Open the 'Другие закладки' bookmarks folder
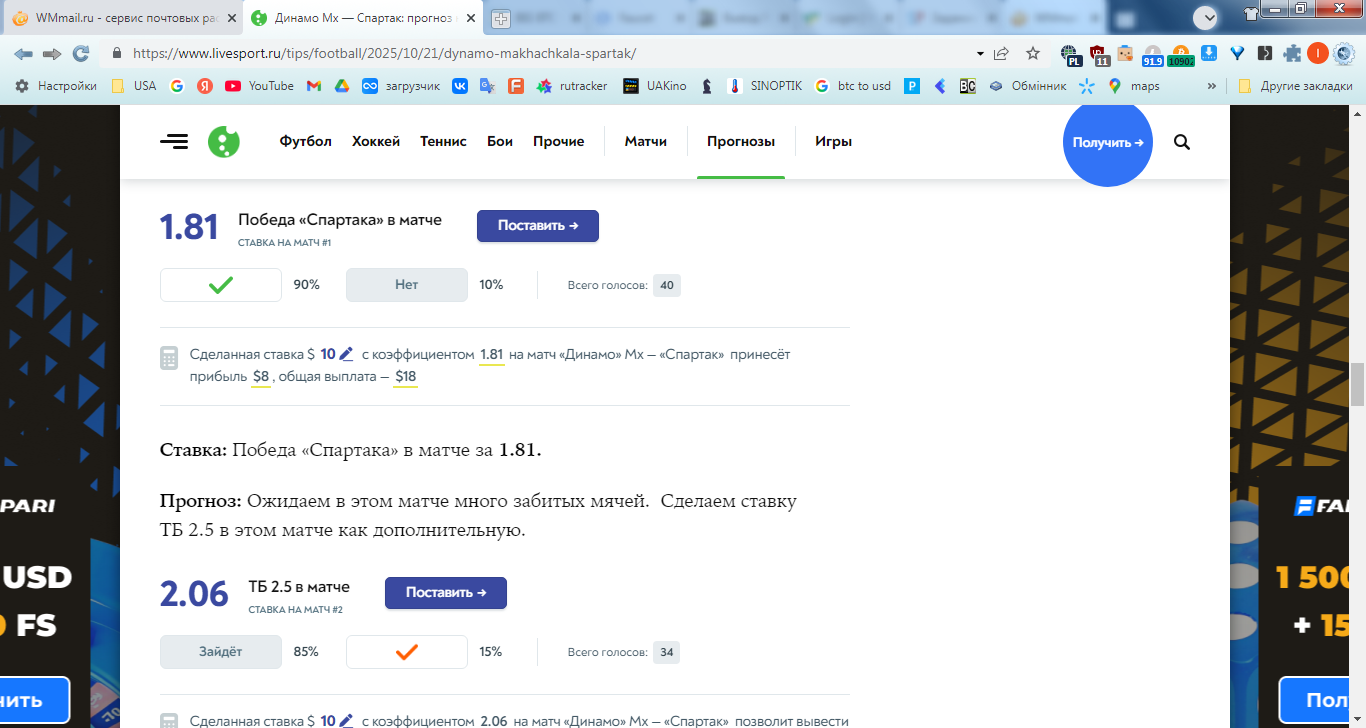The image size is (1366, 728). point(1295,86)
